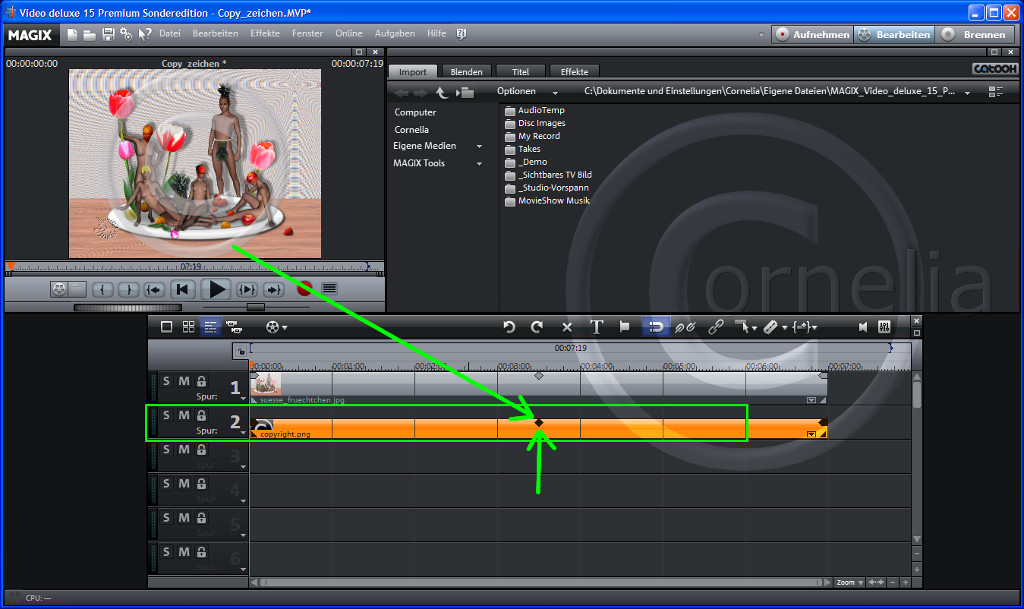Solo track 1 with S button
This screenshot has height=609, width=1024.
click(x=167, y=381)
